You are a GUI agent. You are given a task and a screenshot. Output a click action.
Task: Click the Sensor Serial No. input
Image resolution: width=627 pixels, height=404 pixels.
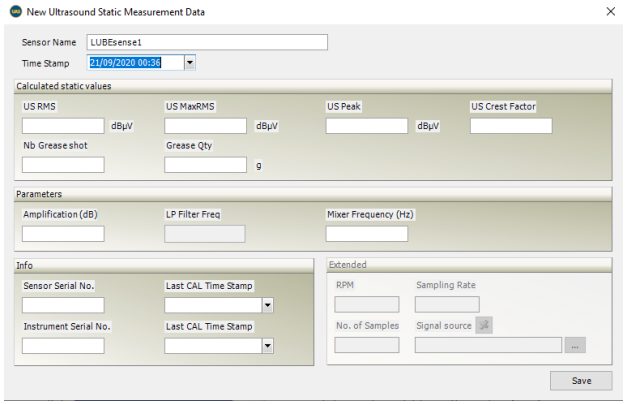coord(63,305)
